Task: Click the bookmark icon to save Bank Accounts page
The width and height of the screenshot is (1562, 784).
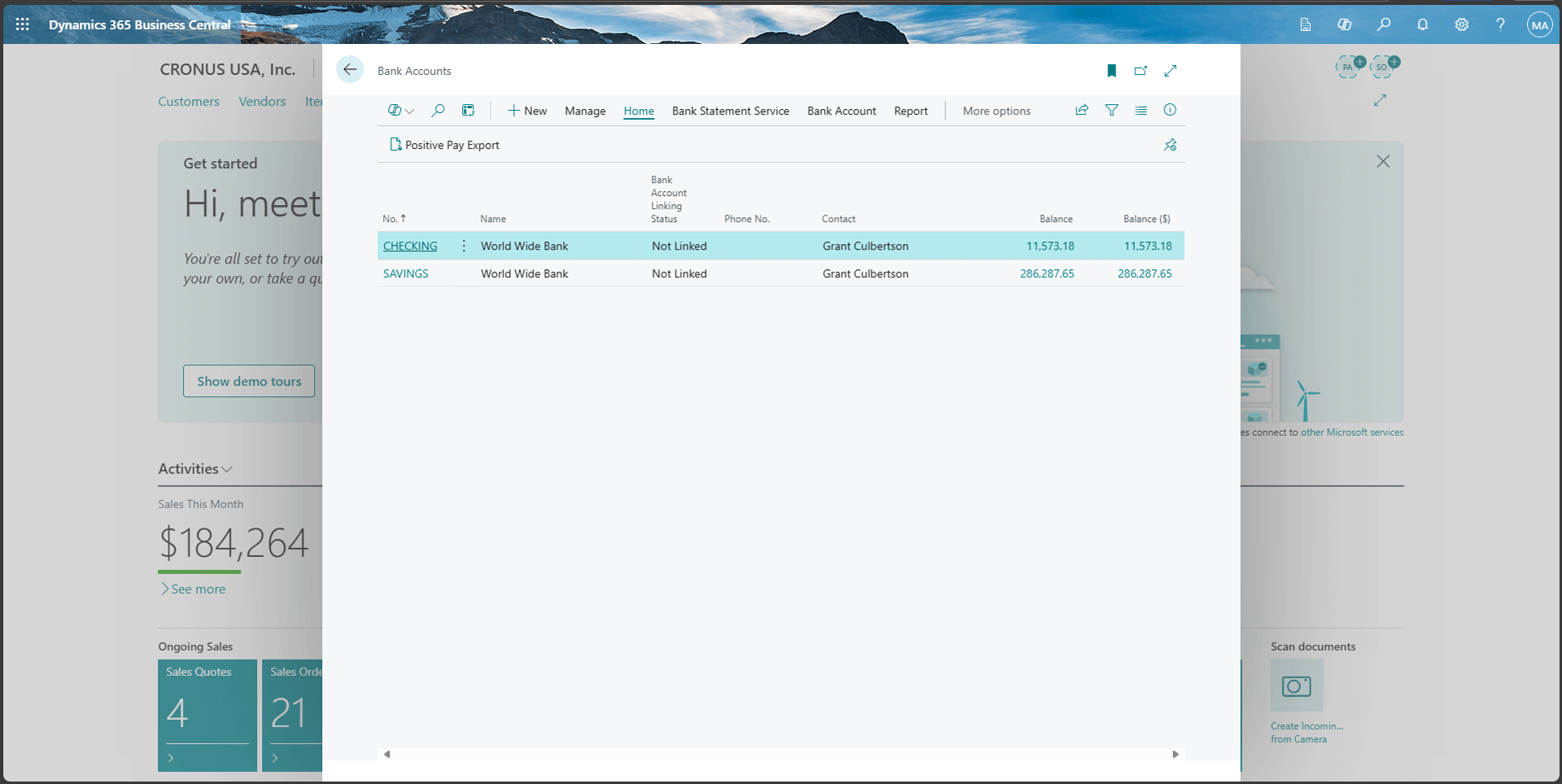Action: (x=1111, y=71)
